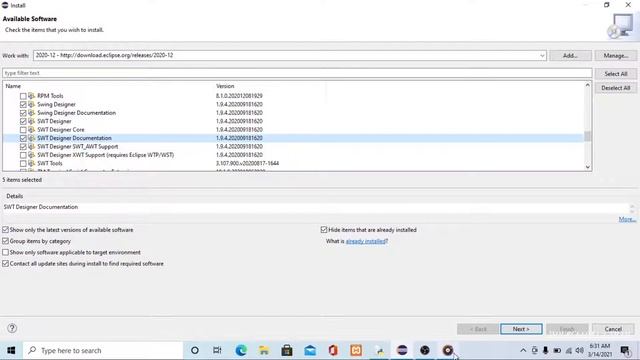Click the Select All button
The height and width of the screenshot is (360, 640).
click(x=616, y=74)
